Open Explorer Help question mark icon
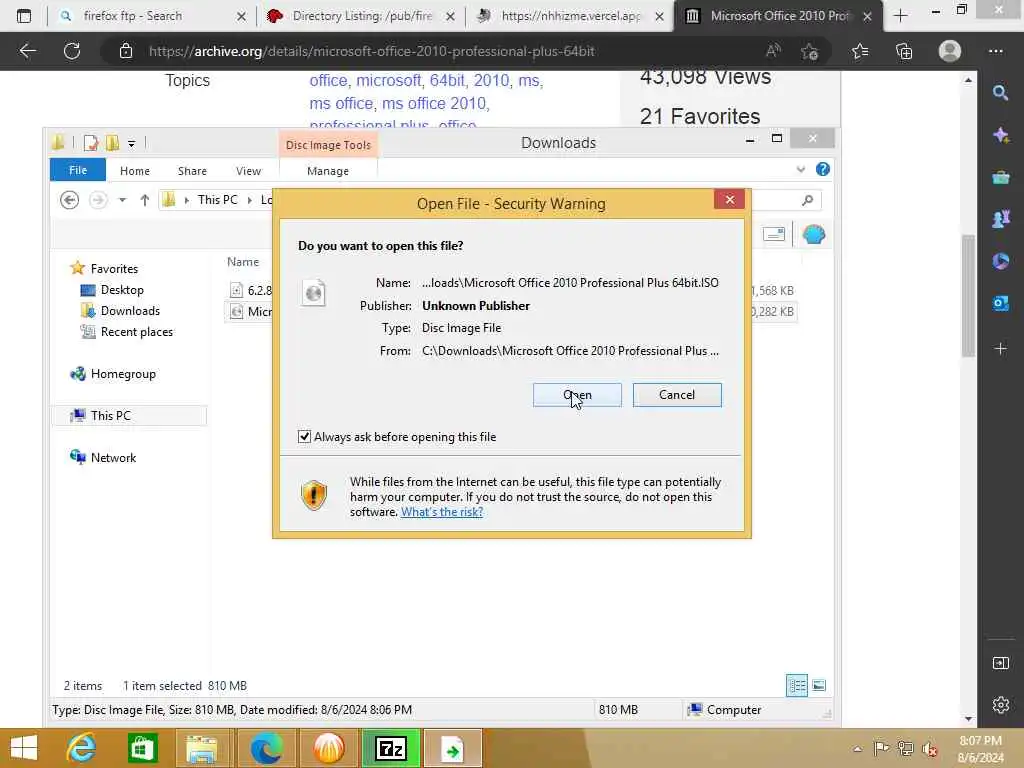Screen dimensions: 1024x768 coord(823,169)
